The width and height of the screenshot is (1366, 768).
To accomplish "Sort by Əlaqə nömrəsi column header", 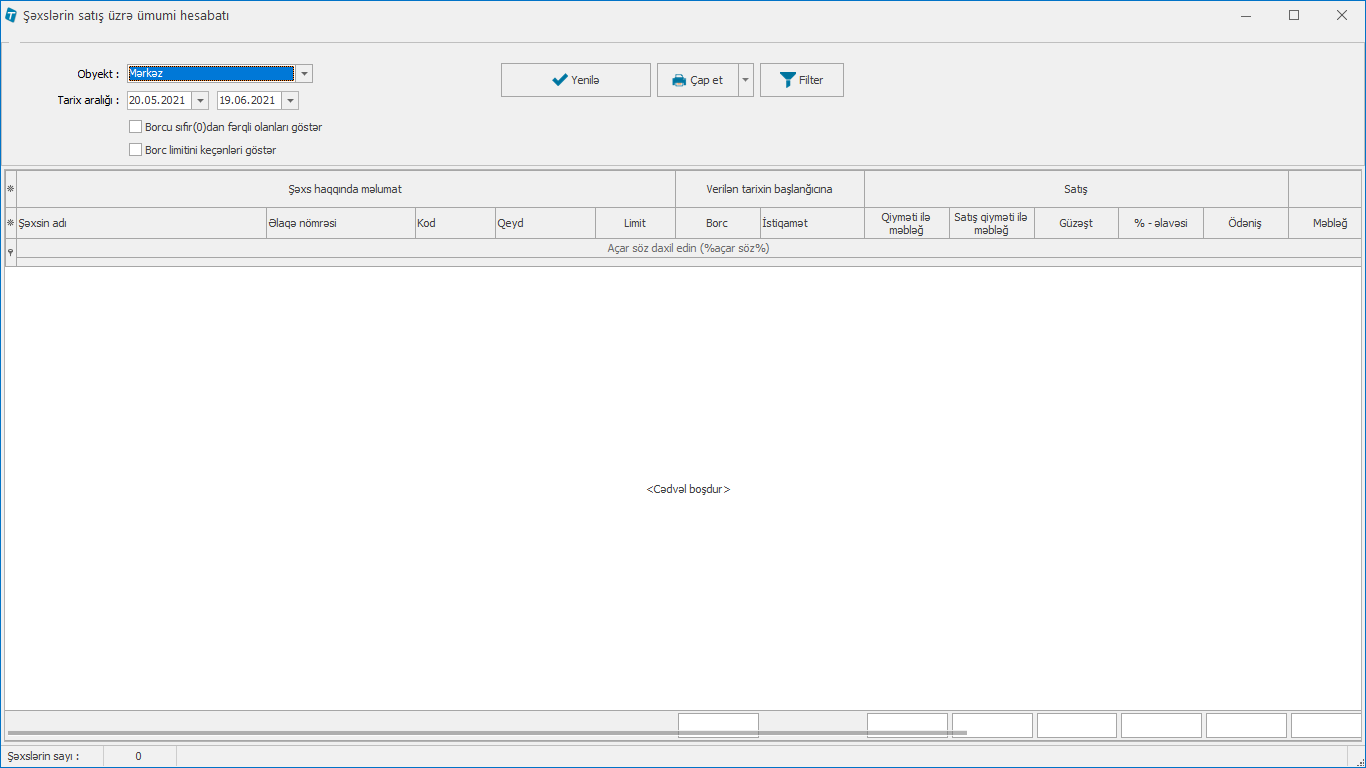I will point(339,223).
